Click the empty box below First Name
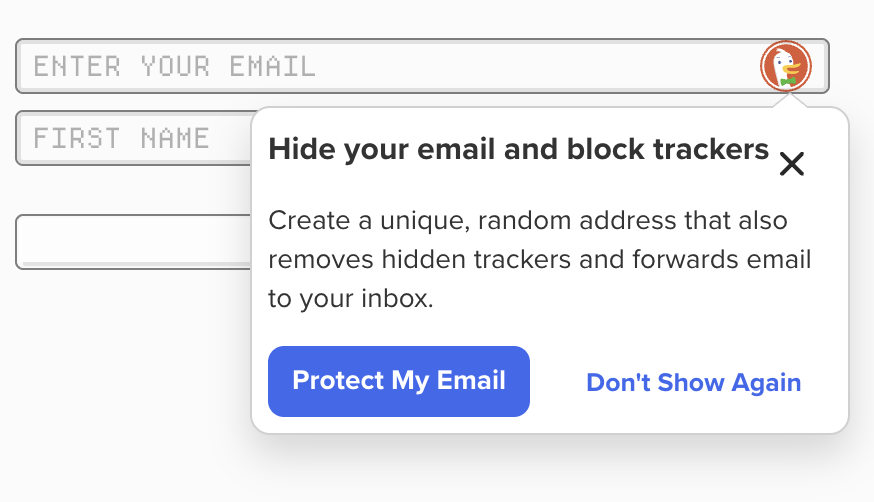 pyautogui.click(x=132, y=242)
